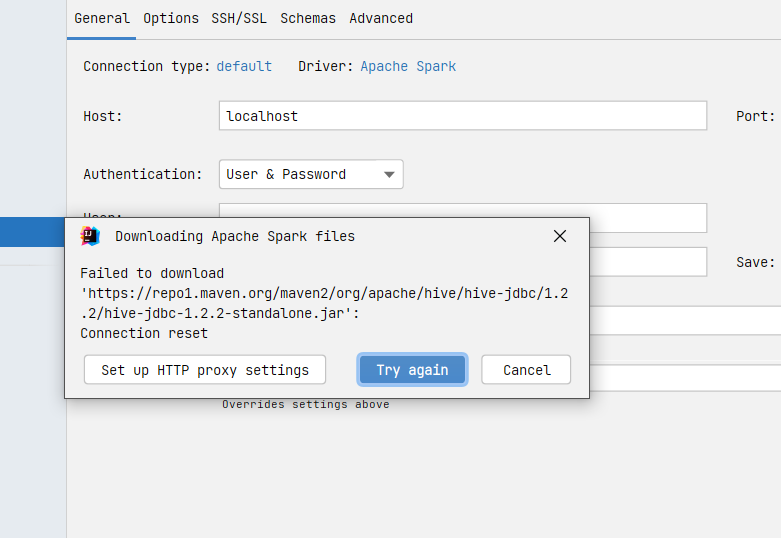
Task: Click the Try again button
Action: point(412,370)
